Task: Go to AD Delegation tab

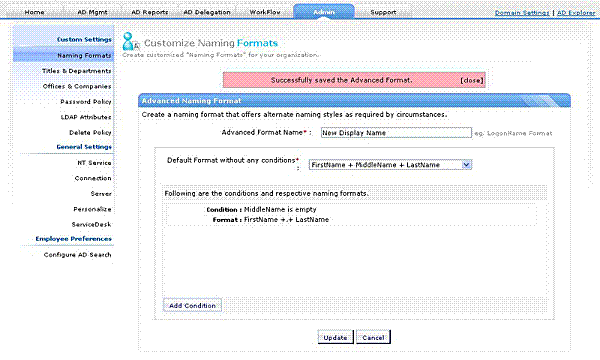Action: click(207, 12)
